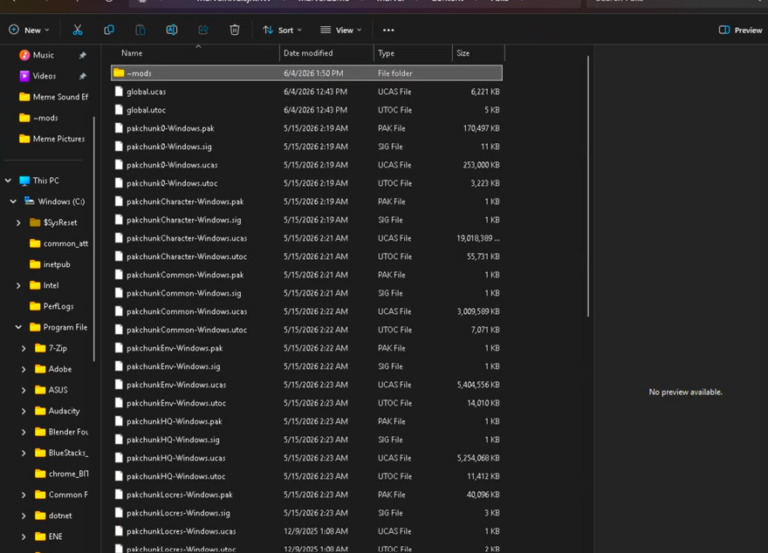Expand the $SysReset folder node

click(19, 222)
